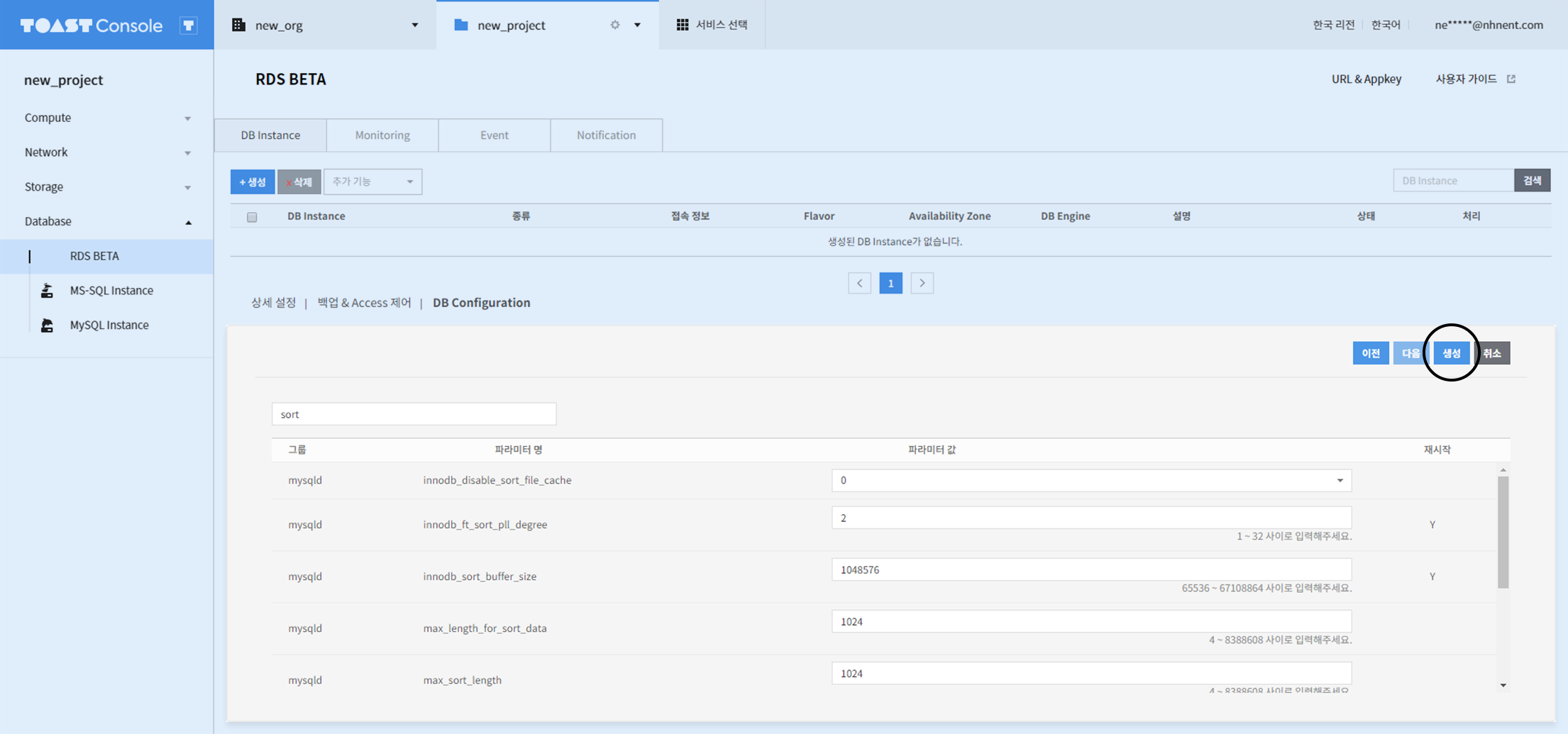Click the square T icon beside Console
The image size is (1568, 734).
pos(188,26)
